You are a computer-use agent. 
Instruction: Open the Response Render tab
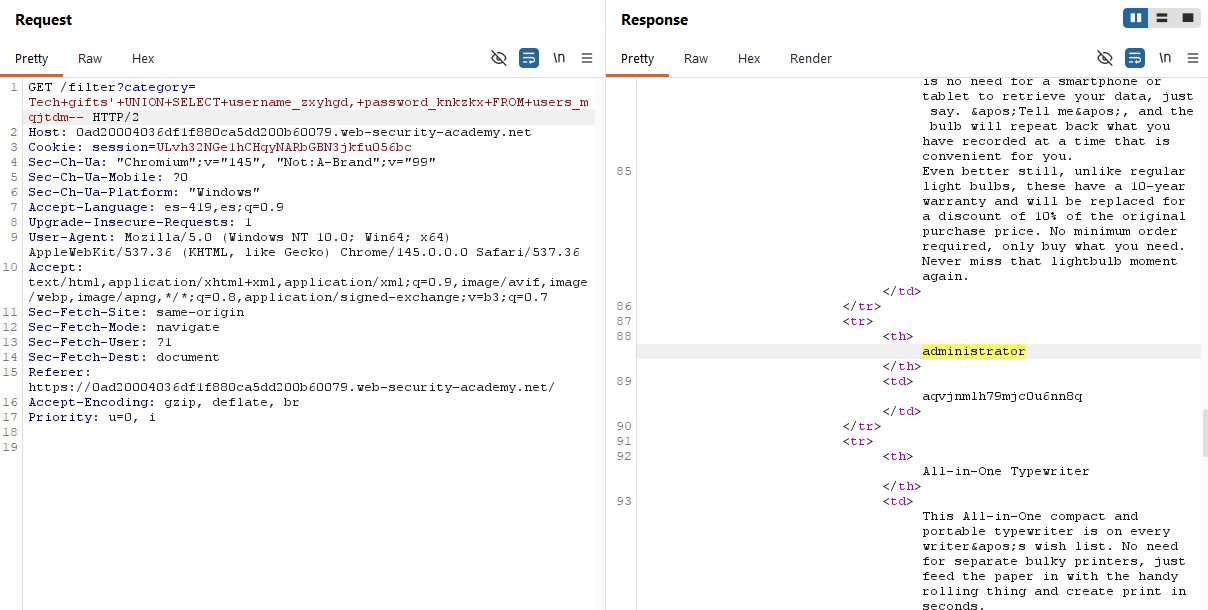pos(810,59)
